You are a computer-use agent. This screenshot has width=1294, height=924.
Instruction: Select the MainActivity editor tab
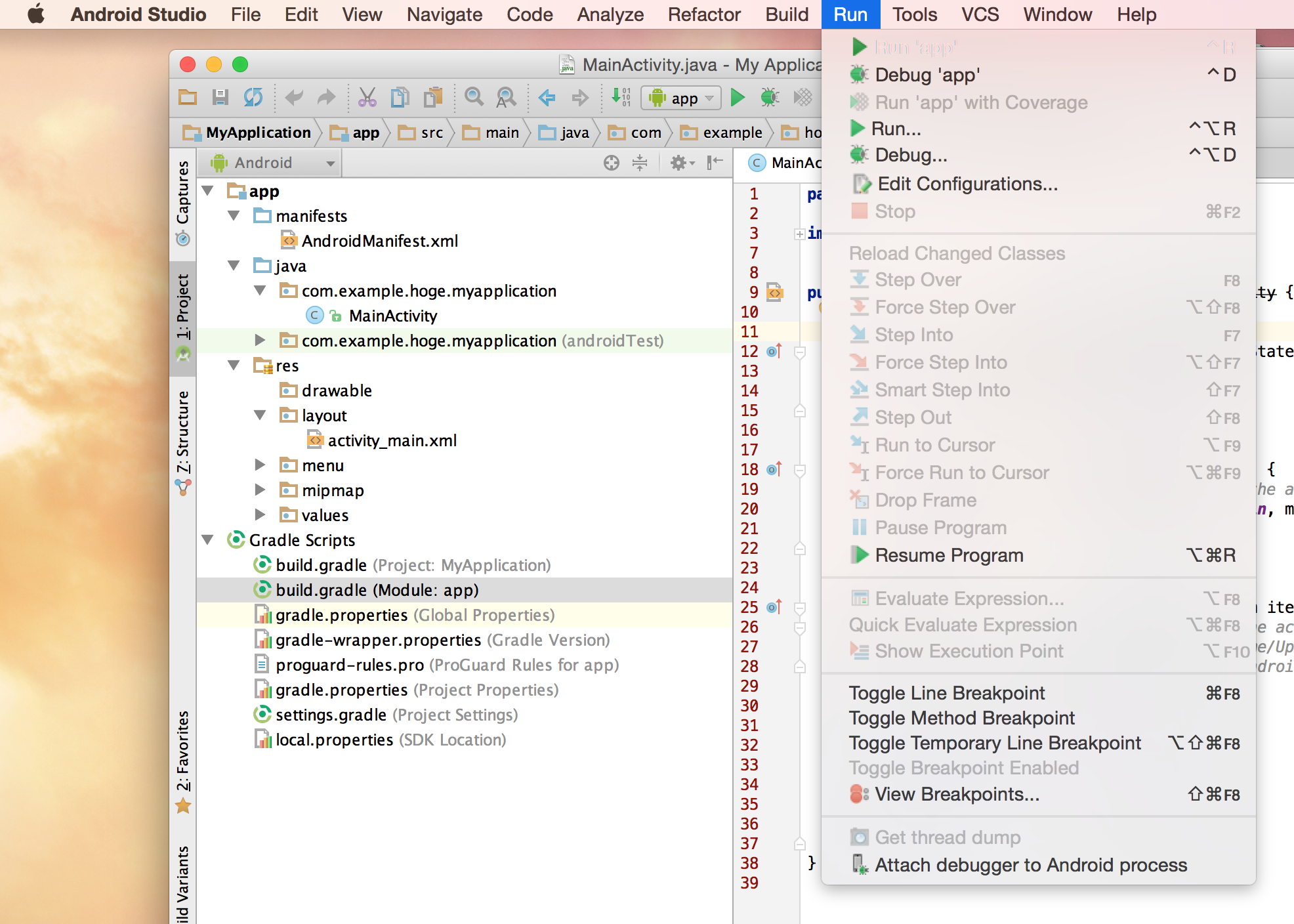[x=783, y=163]
